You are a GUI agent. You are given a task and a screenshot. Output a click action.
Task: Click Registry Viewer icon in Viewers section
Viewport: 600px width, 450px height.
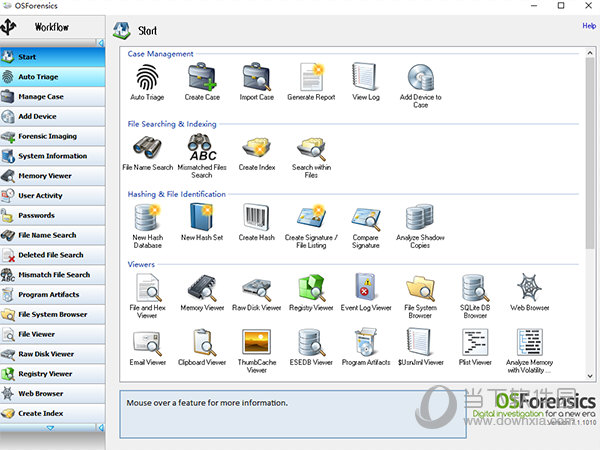pyautogui.click(x=311, y=288)
